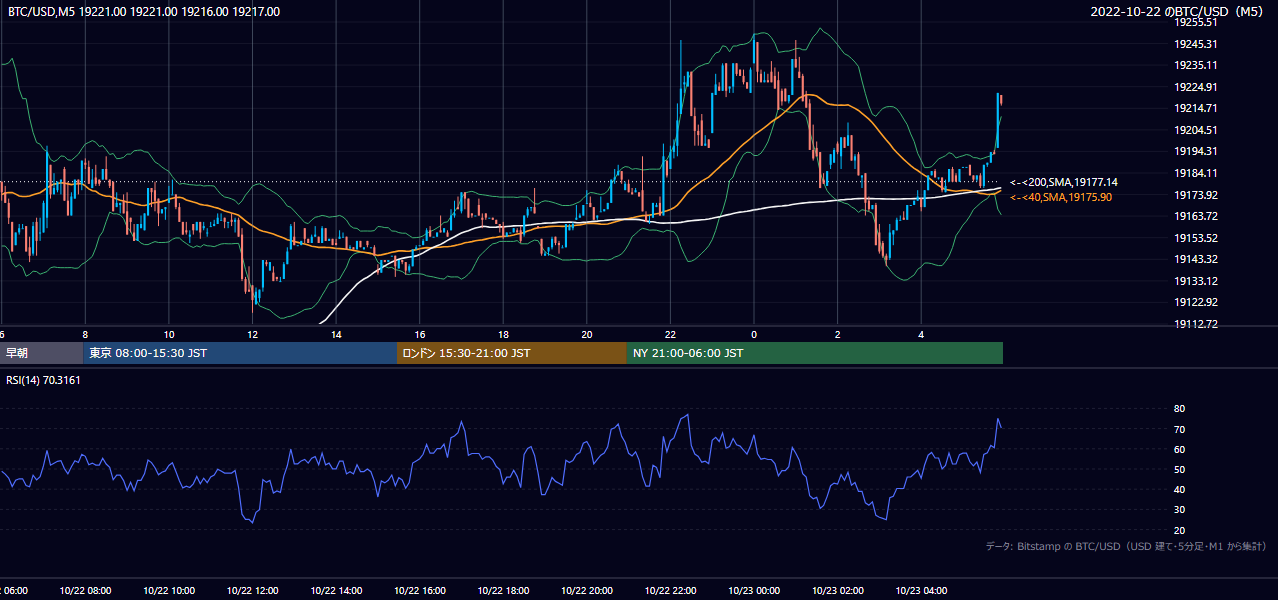Click hour label 18 under the price chart
Viewport: 1278px width, 600px height.
pos(504,335)
